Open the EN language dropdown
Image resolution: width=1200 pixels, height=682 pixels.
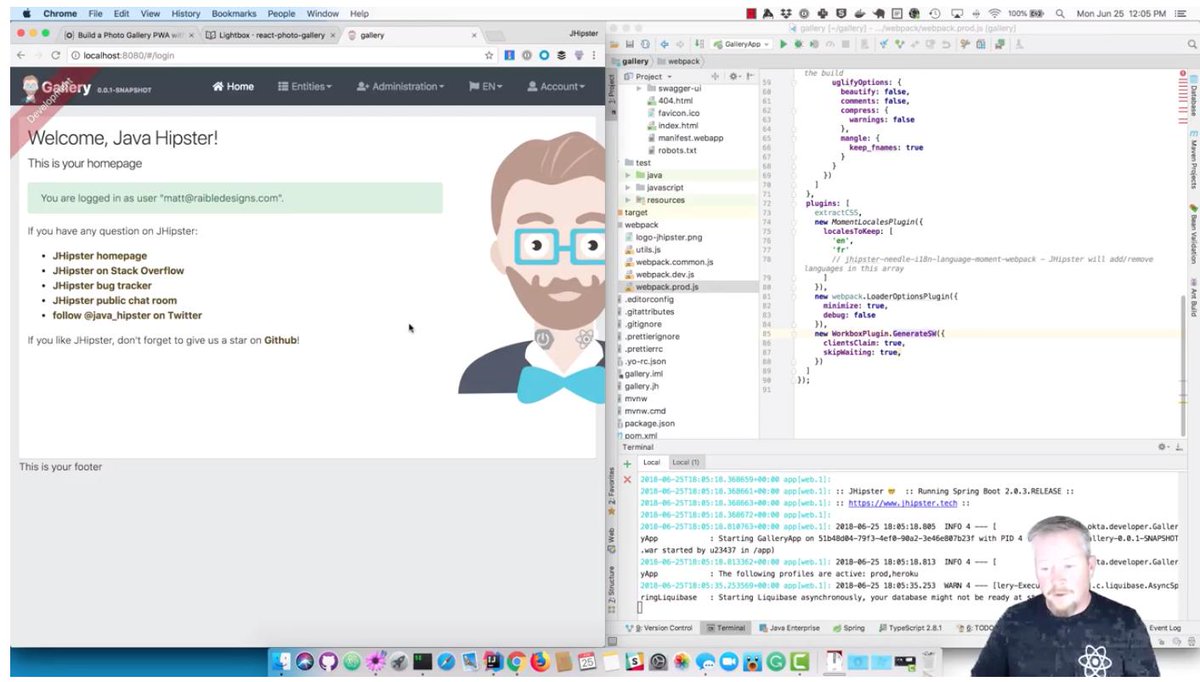click(486, 87)
